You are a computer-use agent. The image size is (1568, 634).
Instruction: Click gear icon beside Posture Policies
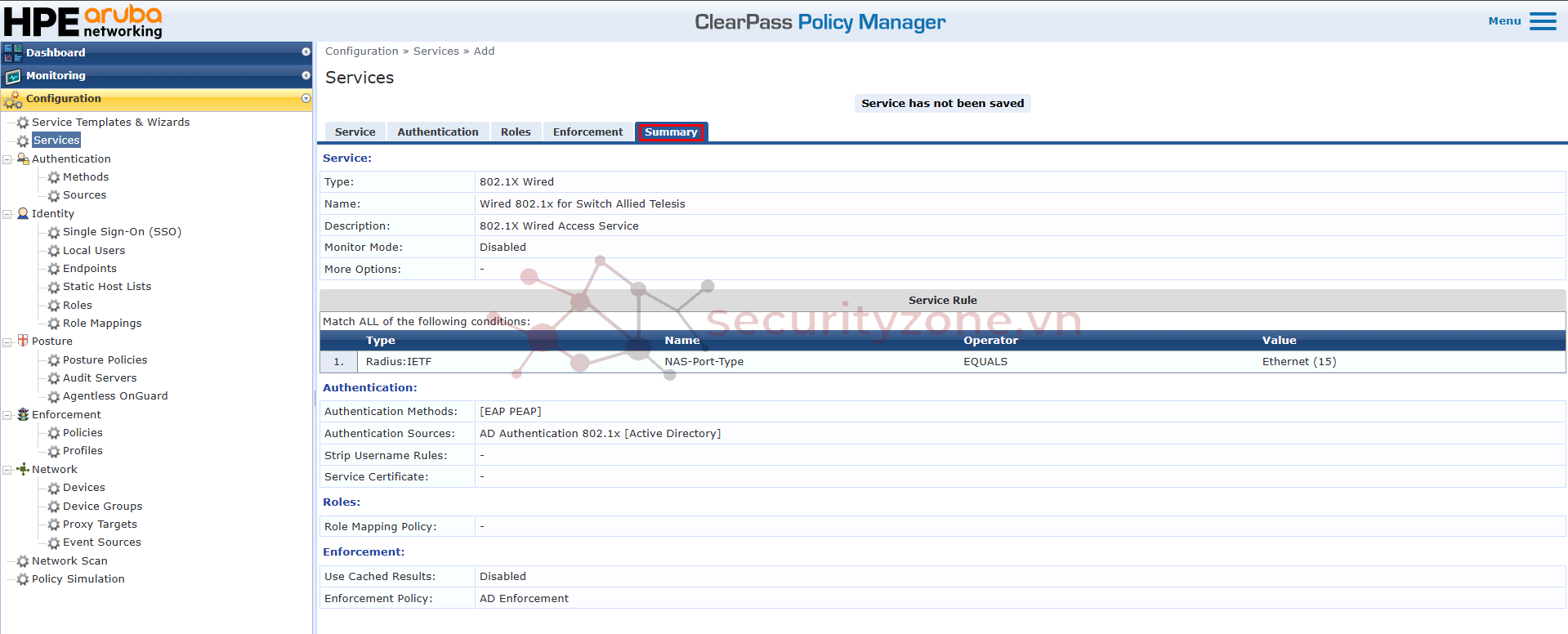(x=54, y=360)
